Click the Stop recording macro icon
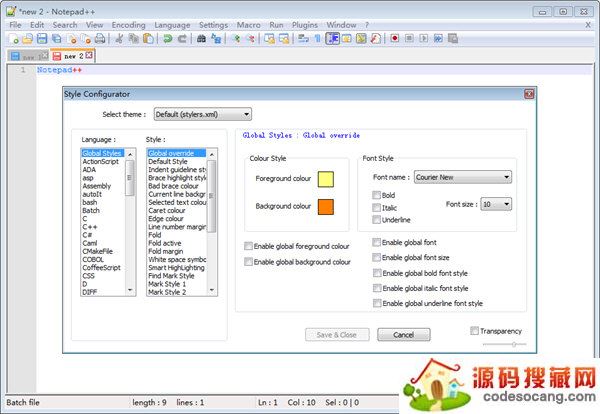 click(409, 39)
